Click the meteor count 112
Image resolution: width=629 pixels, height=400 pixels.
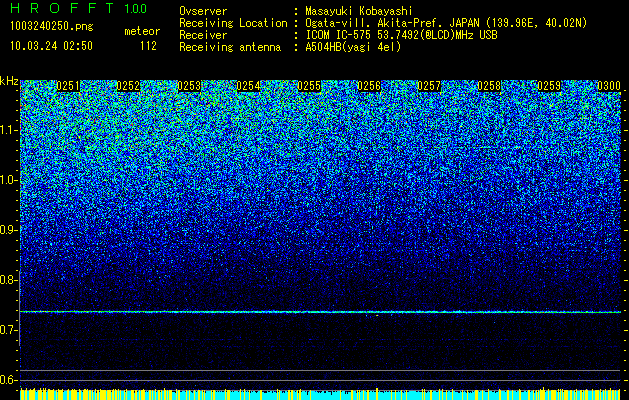coord(148,46)
